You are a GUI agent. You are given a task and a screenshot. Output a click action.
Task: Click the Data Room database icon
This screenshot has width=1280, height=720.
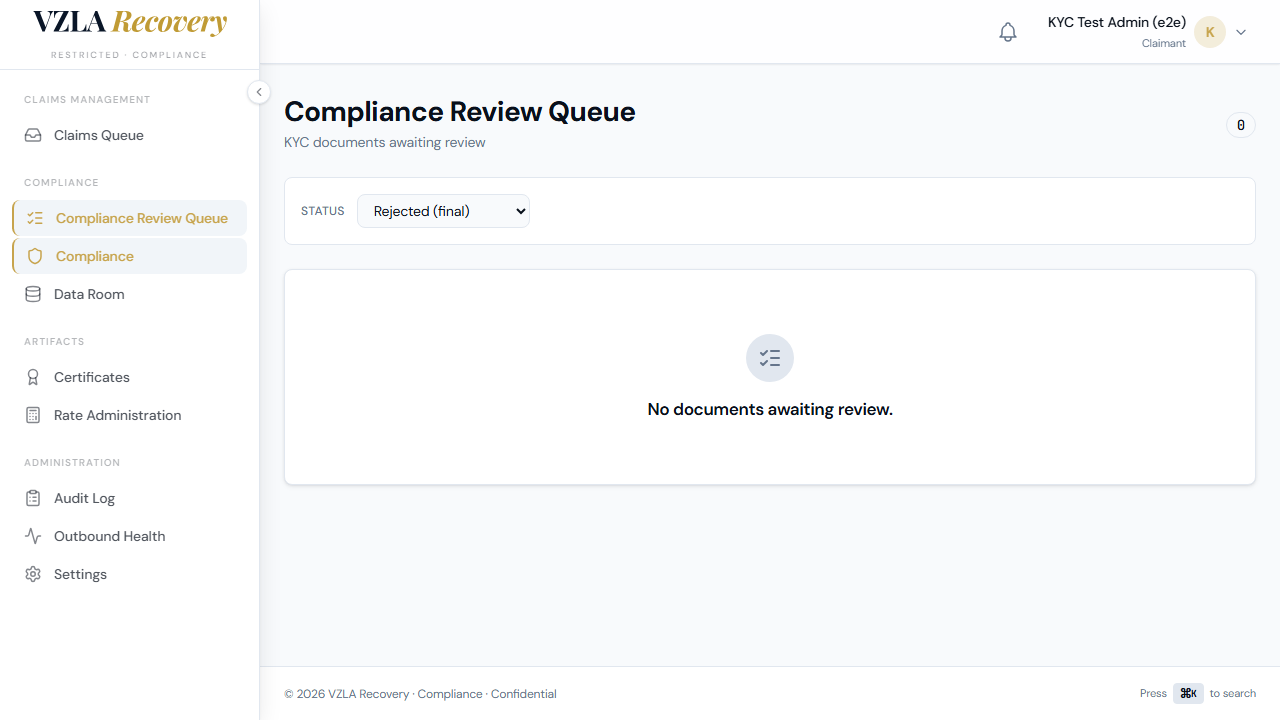click(33, 294)
